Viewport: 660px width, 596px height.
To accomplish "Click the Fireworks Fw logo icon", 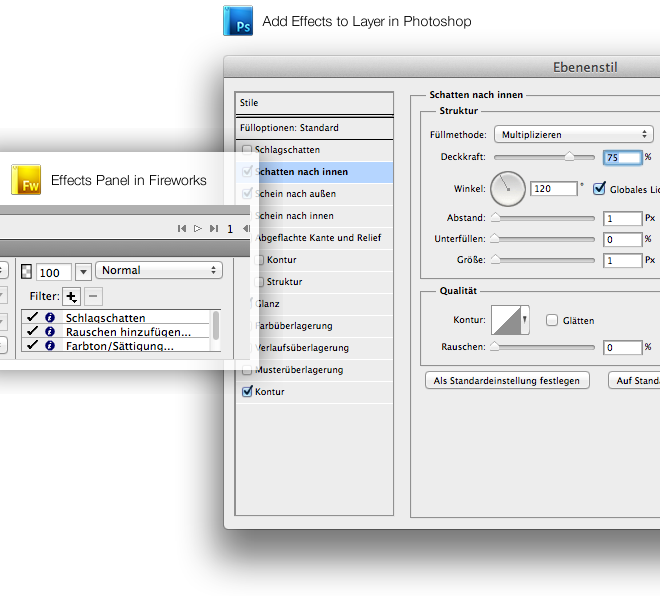I will pos(26,180).
